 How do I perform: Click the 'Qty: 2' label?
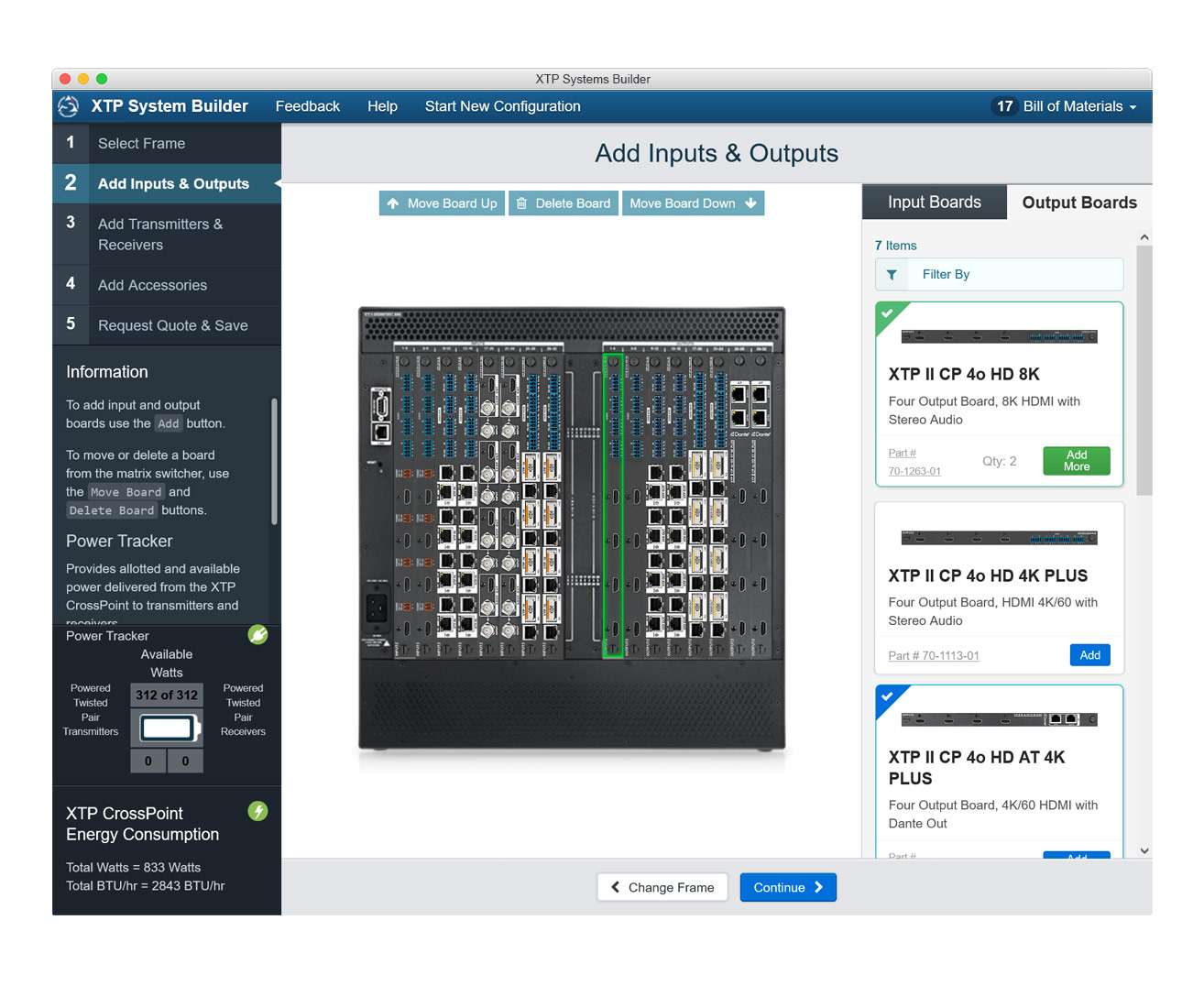(1000, 461)
